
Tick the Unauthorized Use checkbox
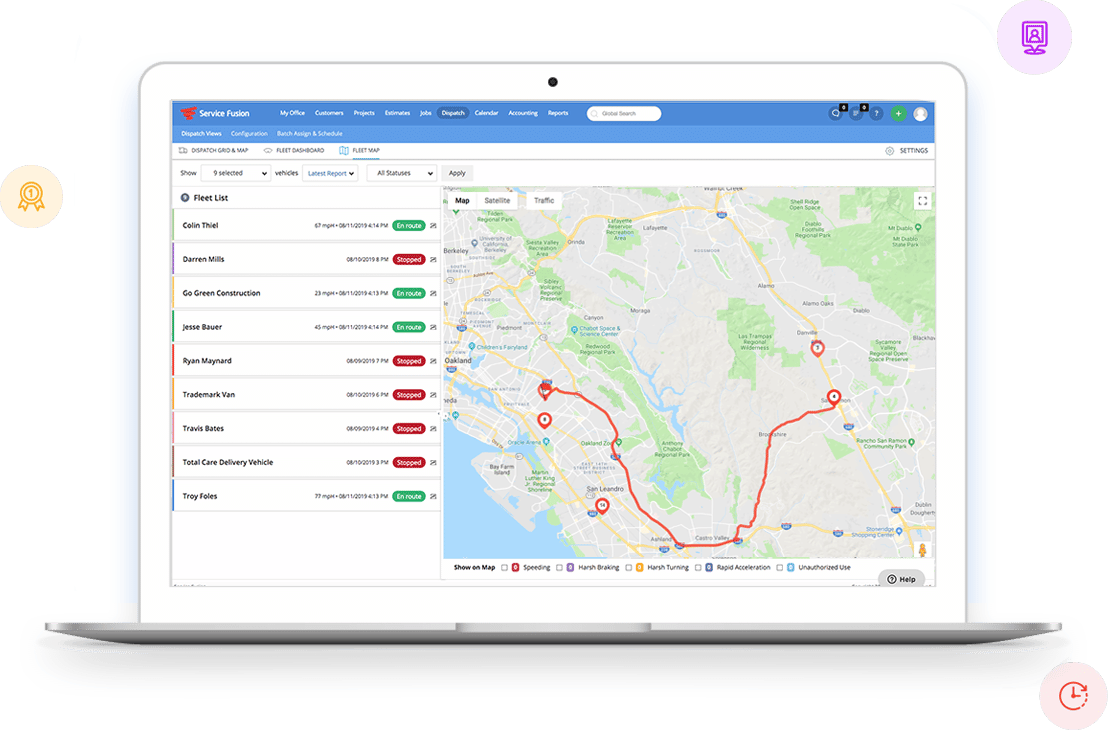(779, 567)
